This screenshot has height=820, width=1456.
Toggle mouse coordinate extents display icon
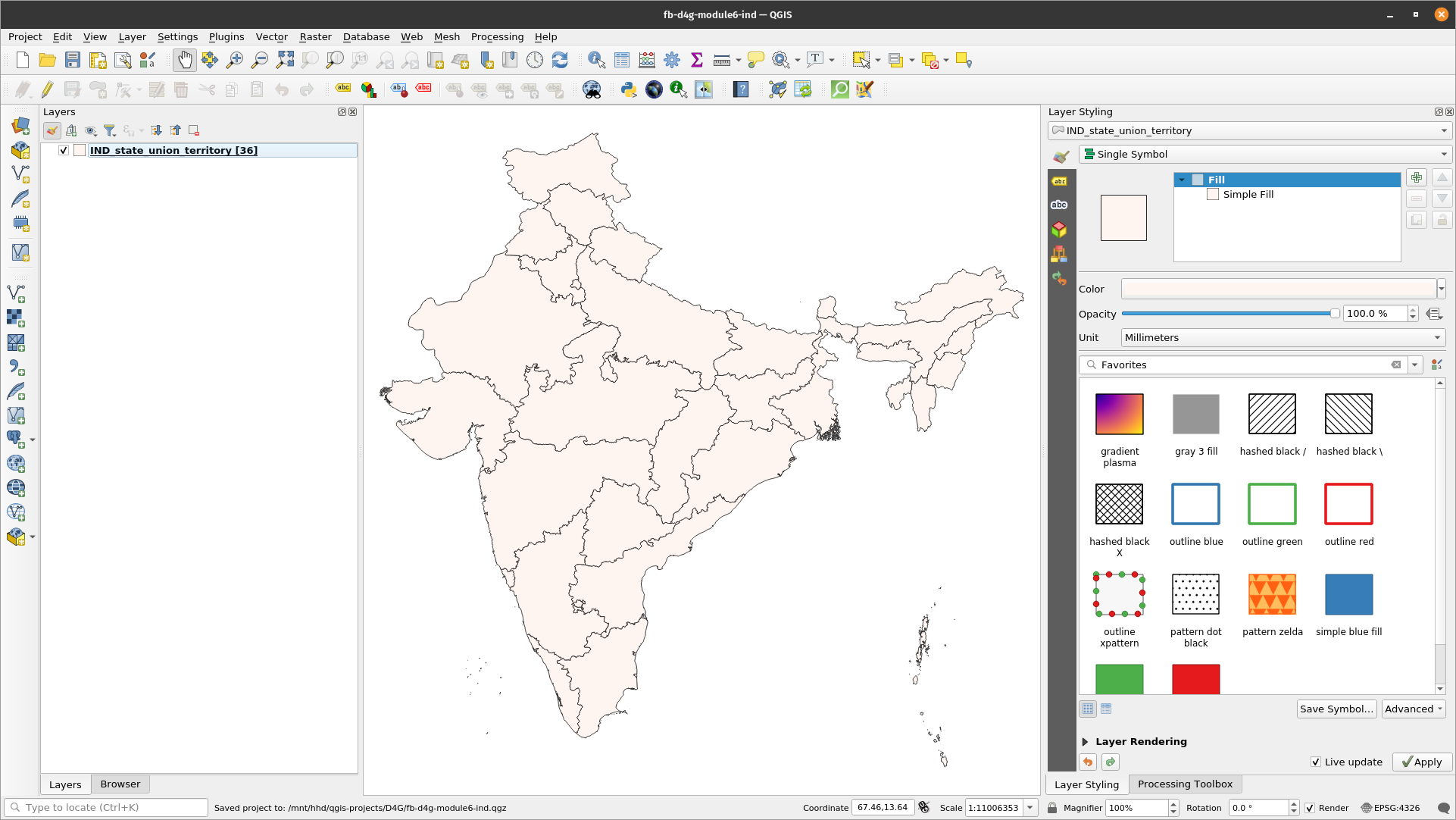point(923,808)
